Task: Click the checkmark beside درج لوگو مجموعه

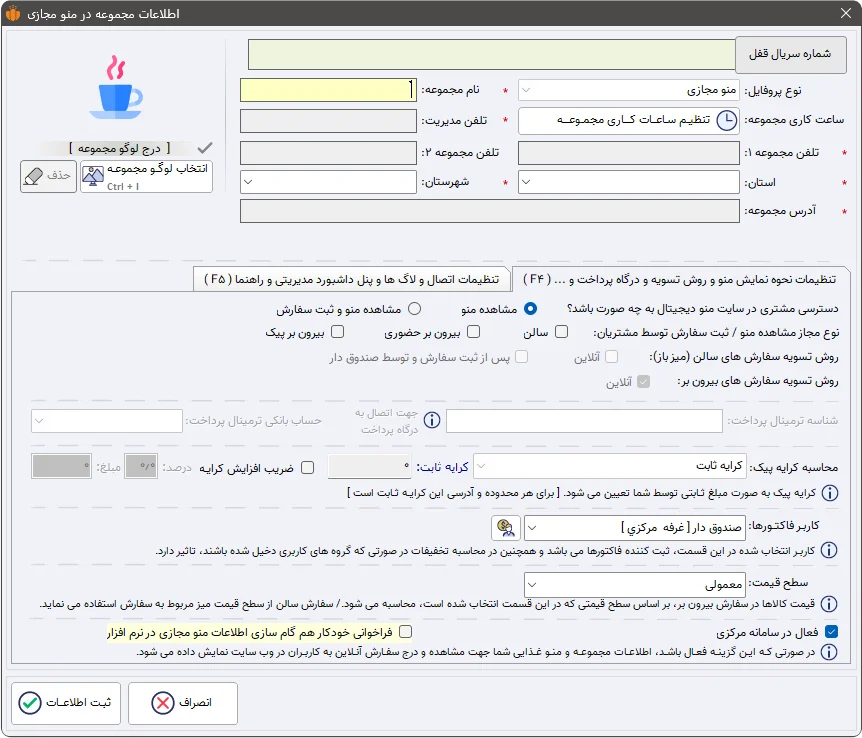Action: click(205, 148)
